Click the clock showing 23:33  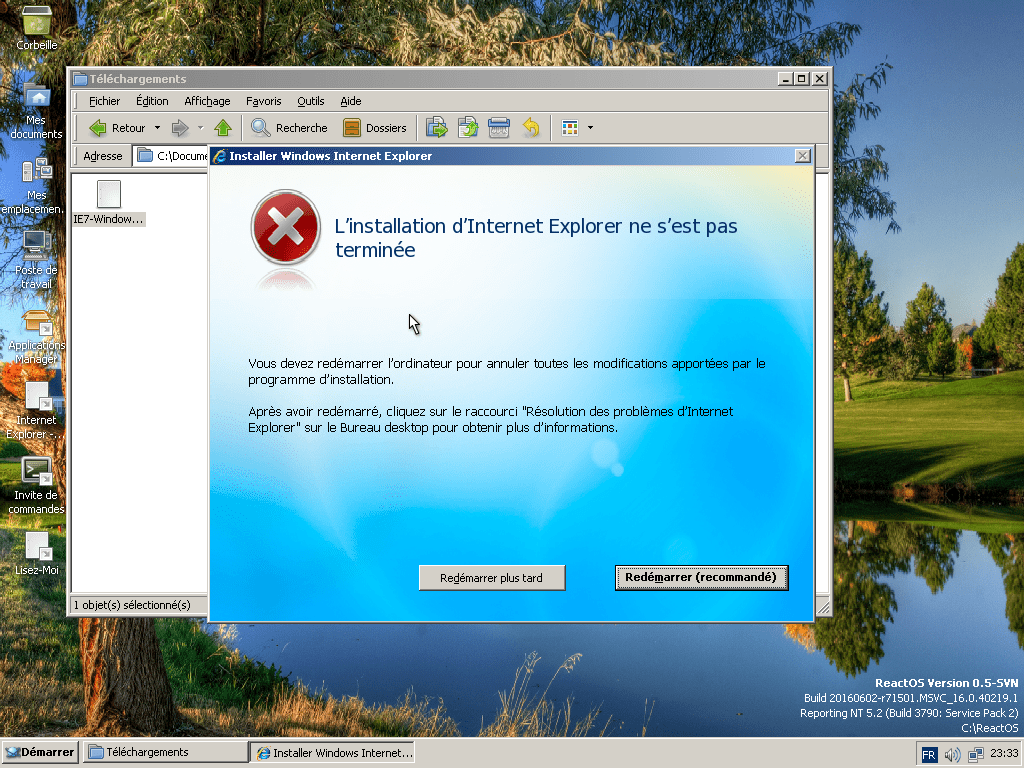point(1004,753)
